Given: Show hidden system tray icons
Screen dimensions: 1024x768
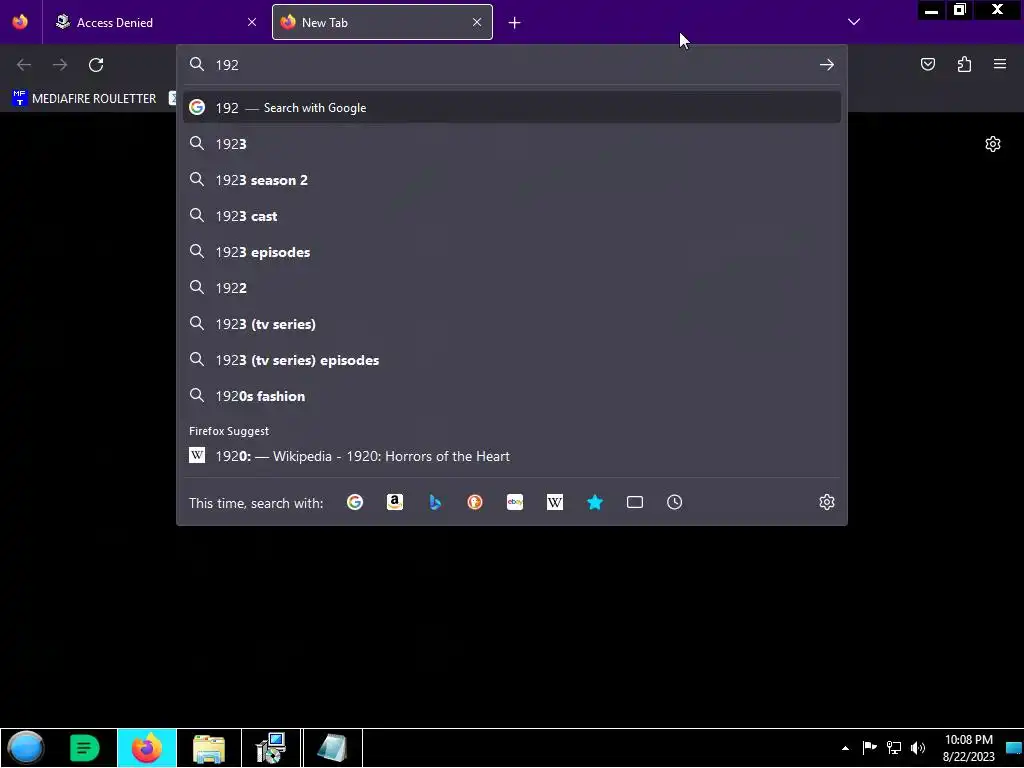Looking at the screenshot, I should click(x=845, y=748).
